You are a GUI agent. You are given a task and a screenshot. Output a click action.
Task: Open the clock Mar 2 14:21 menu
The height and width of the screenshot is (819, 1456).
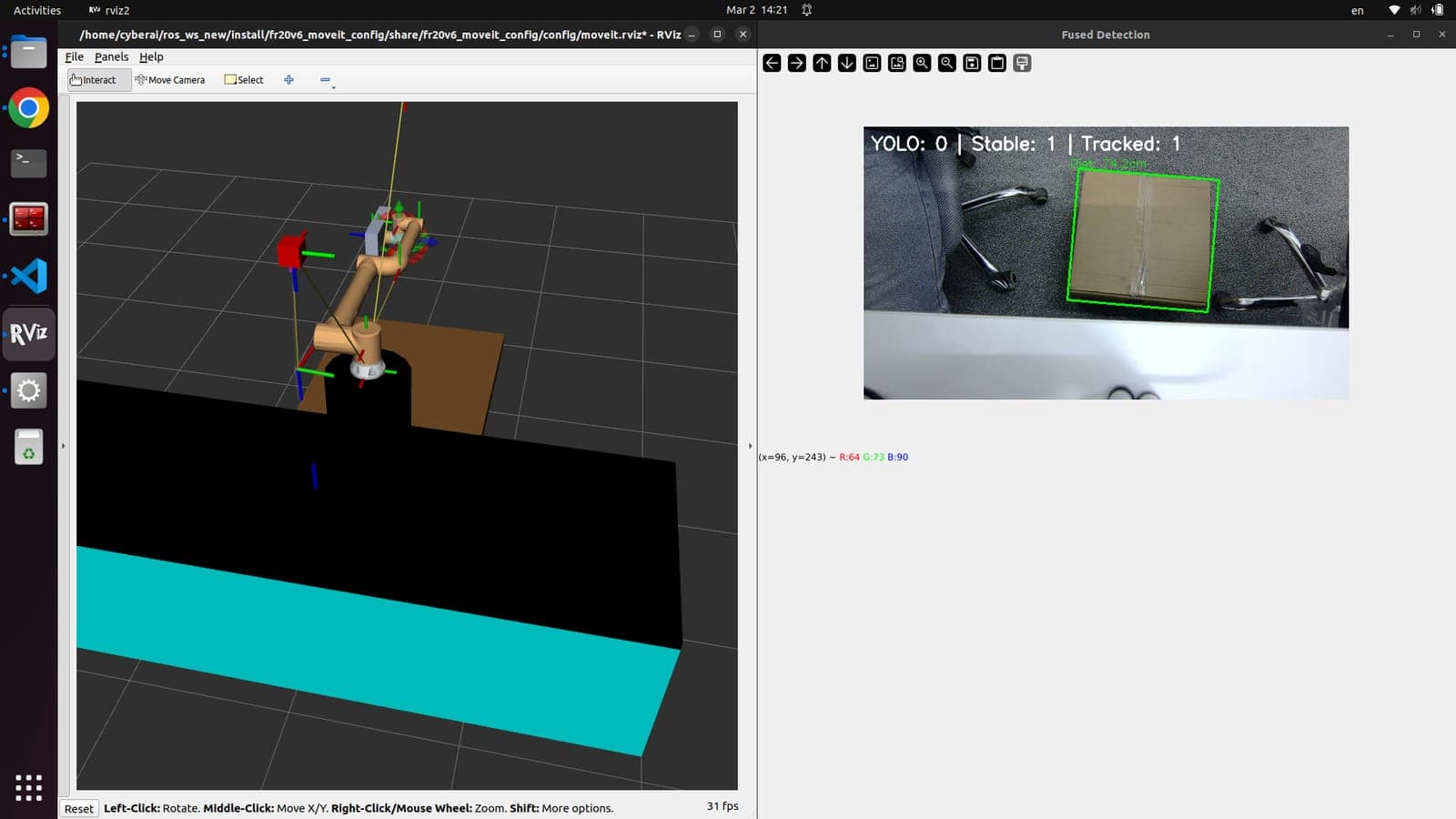pos(756,10)
